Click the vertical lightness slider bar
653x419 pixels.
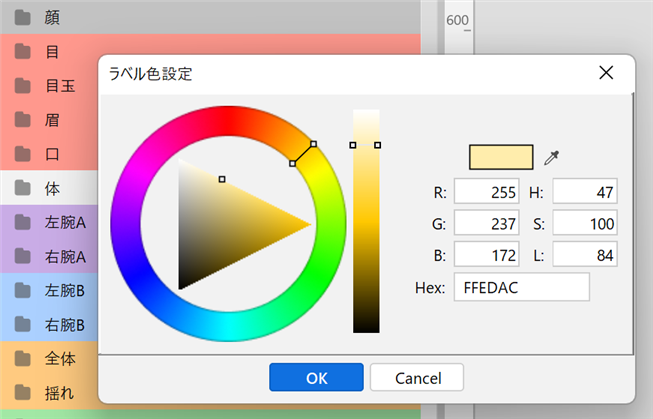(366, 220)
